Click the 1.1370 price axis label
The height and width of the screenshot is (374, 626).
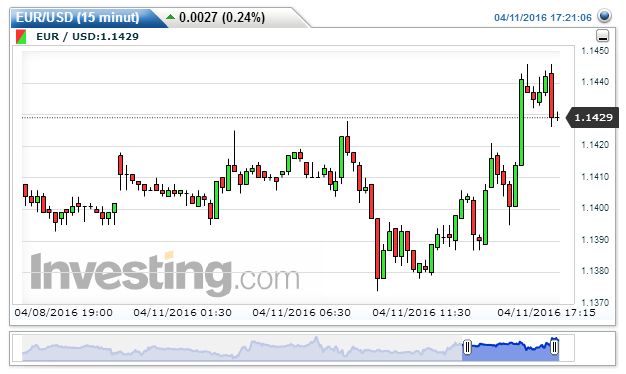(x=595, y=303)
